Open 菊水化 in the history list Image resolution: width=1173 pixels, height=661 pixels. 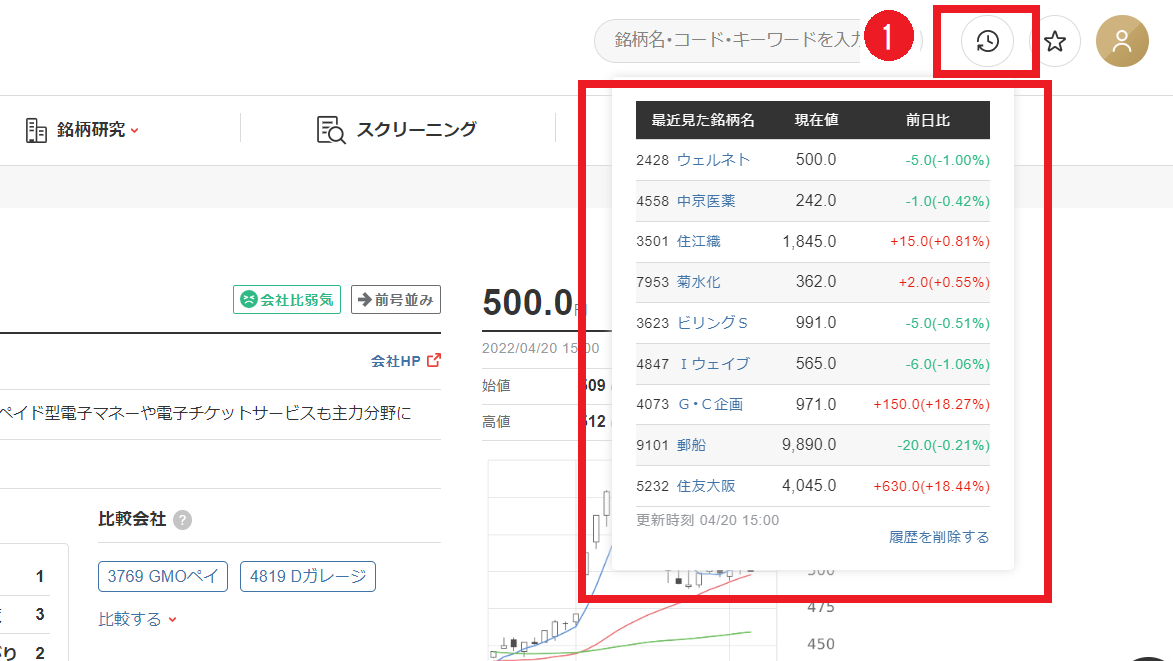tap(699, 282)
